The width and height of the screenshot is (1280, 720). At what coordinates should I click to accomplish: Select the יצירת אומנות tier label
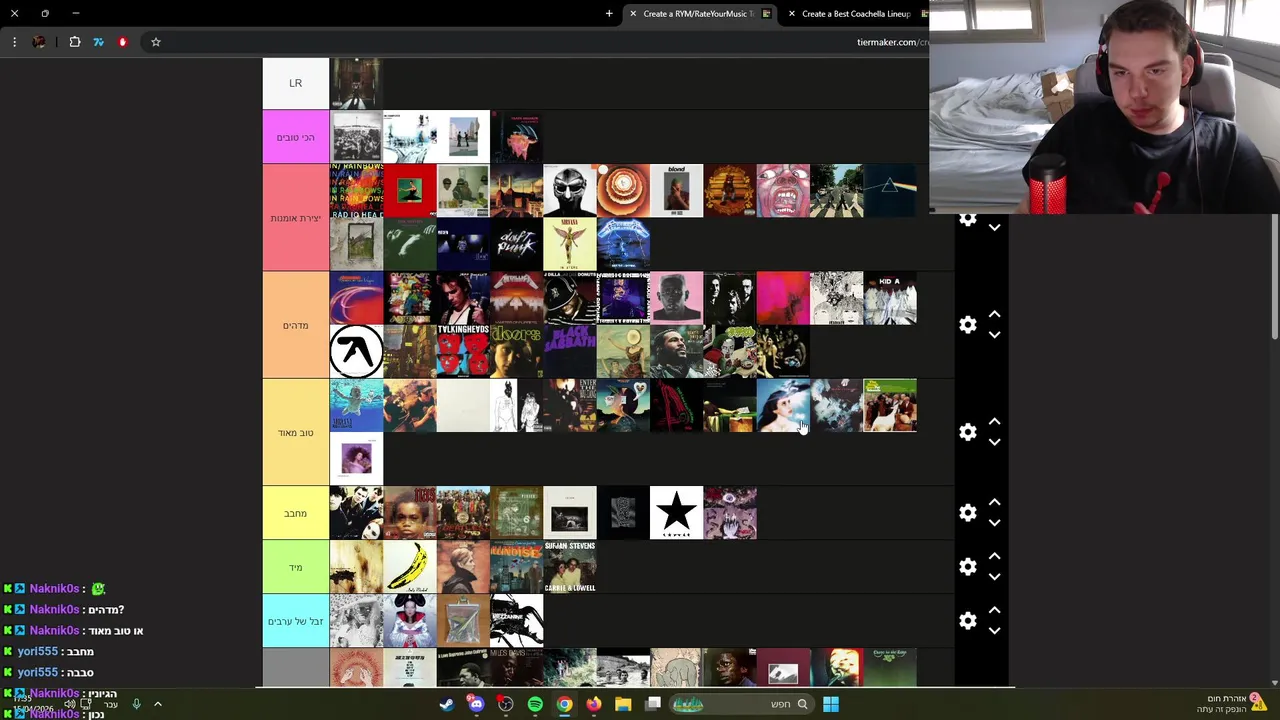(295, 218)
